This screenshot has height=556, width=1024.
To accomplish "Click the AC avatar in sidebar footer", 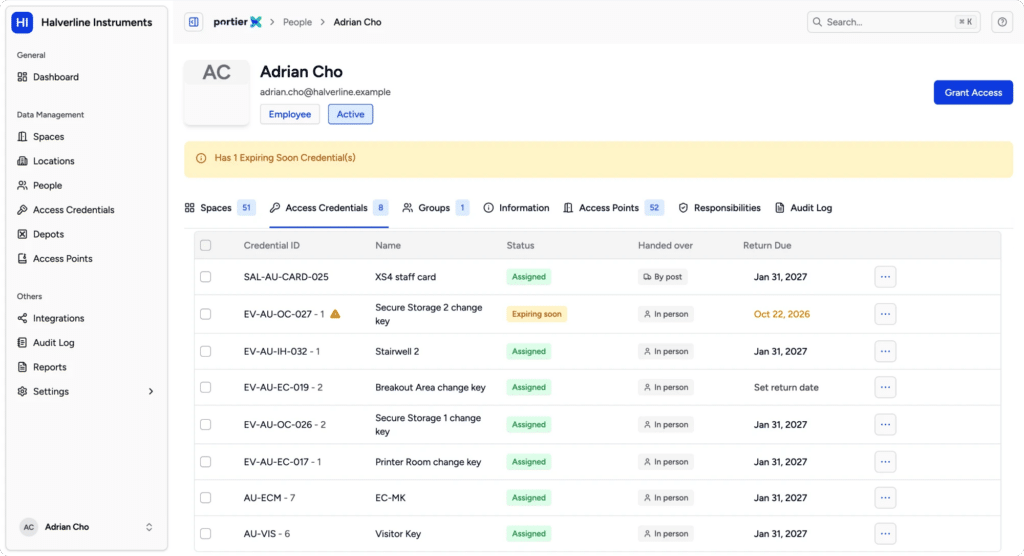I will pyautogui.click(x=29, y=527).
